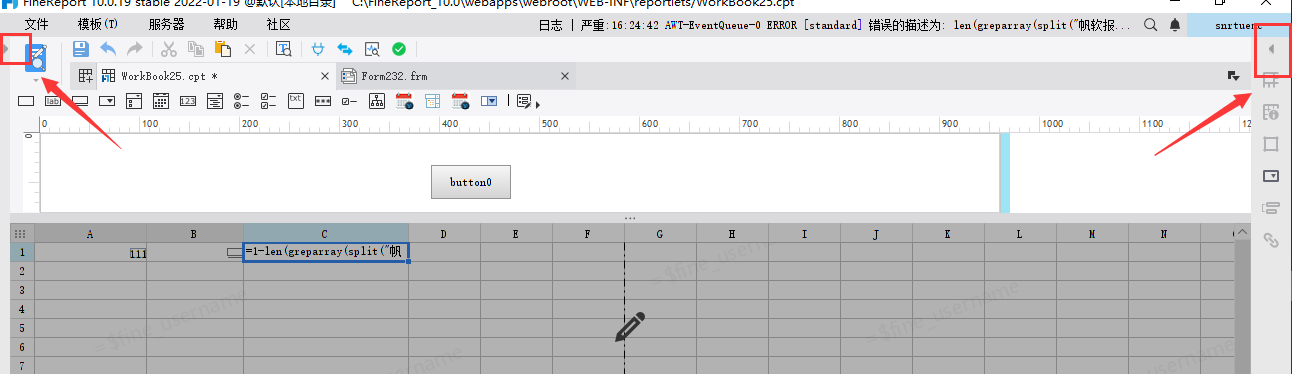Open hyperlink panel in right sidebar
The height and width of the screenshot is (374, 1292).
pyautogui.click(x=1271, y=240)
